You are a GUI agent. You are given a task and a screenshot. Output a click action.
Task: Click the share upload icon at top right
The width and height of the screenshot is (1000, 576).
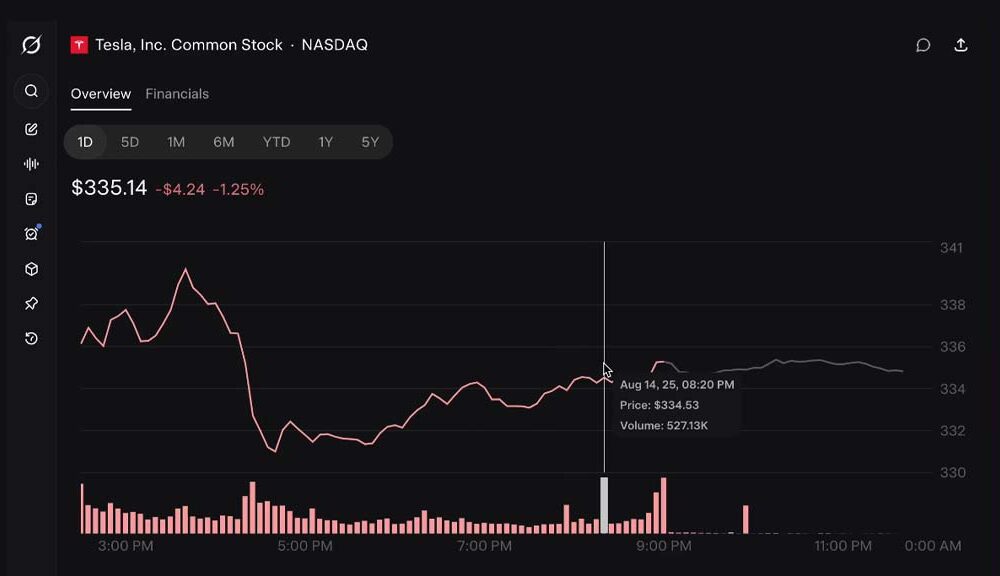[960, 45]
